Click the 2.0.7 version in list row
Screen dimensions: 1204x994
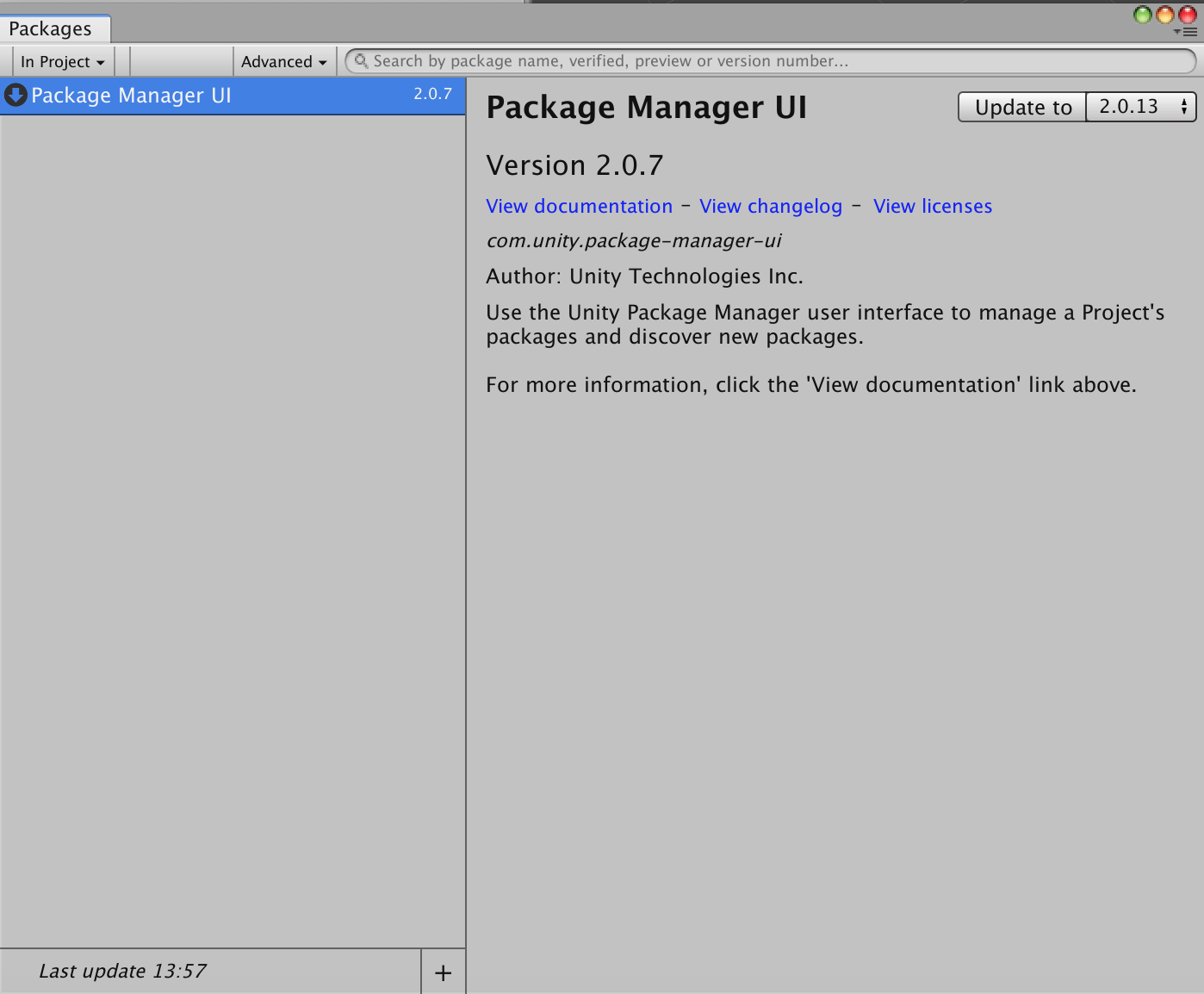432,94
